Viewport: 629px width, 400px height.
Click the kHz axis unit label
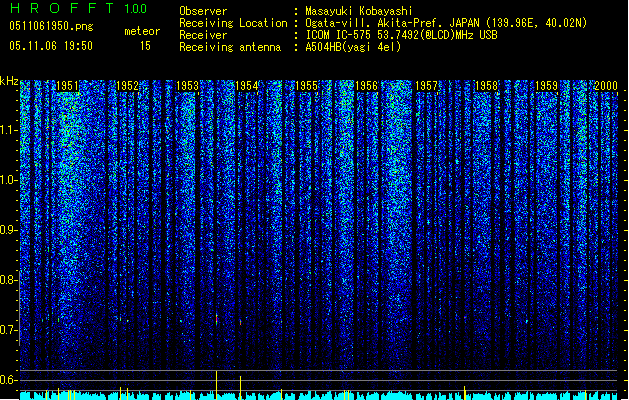click(9, 81)
